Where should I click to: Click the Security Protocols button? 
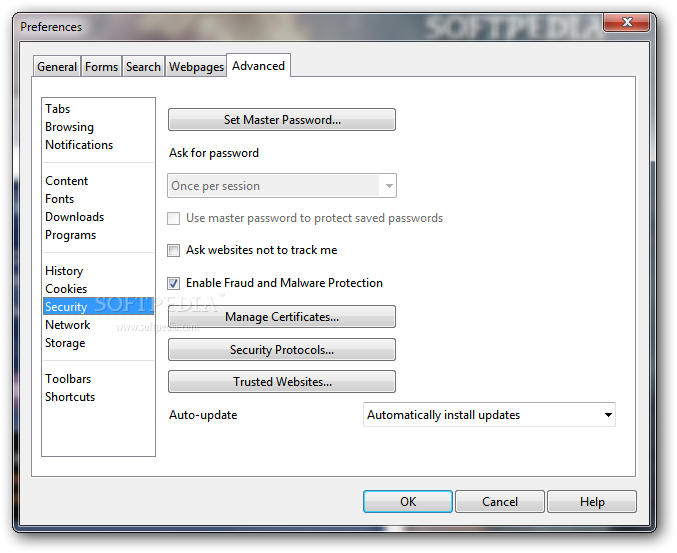pos(282,350)
